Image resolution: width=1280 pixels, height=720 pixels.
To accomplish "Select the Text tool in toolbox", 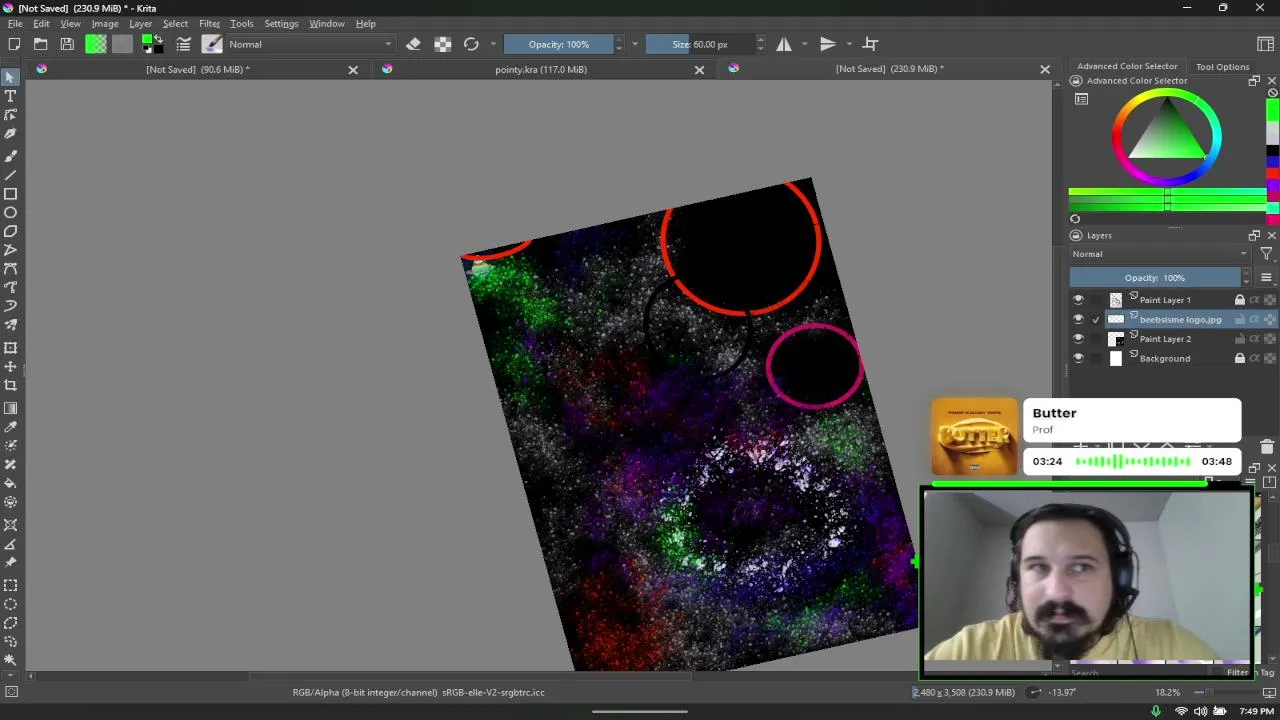I will [10, 96].
